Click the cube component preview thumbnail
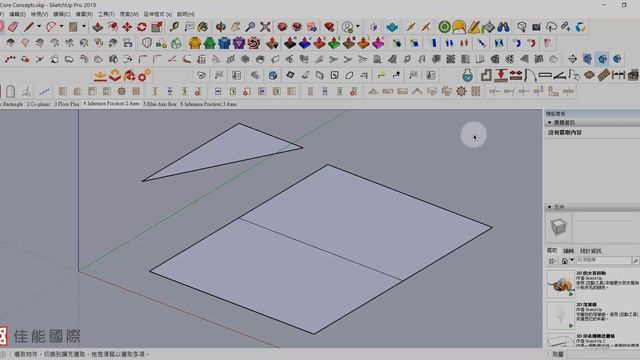 559,227
